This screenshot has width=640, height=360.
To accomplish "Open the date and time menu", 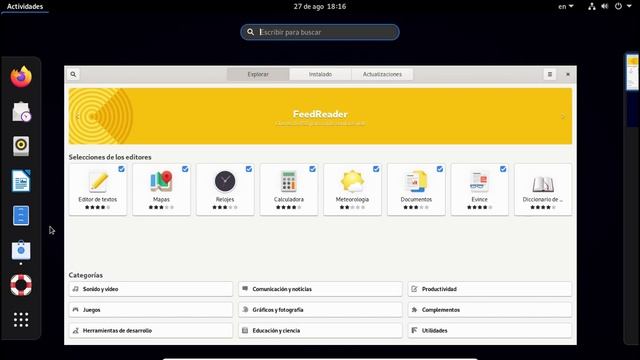I will 320,6.
